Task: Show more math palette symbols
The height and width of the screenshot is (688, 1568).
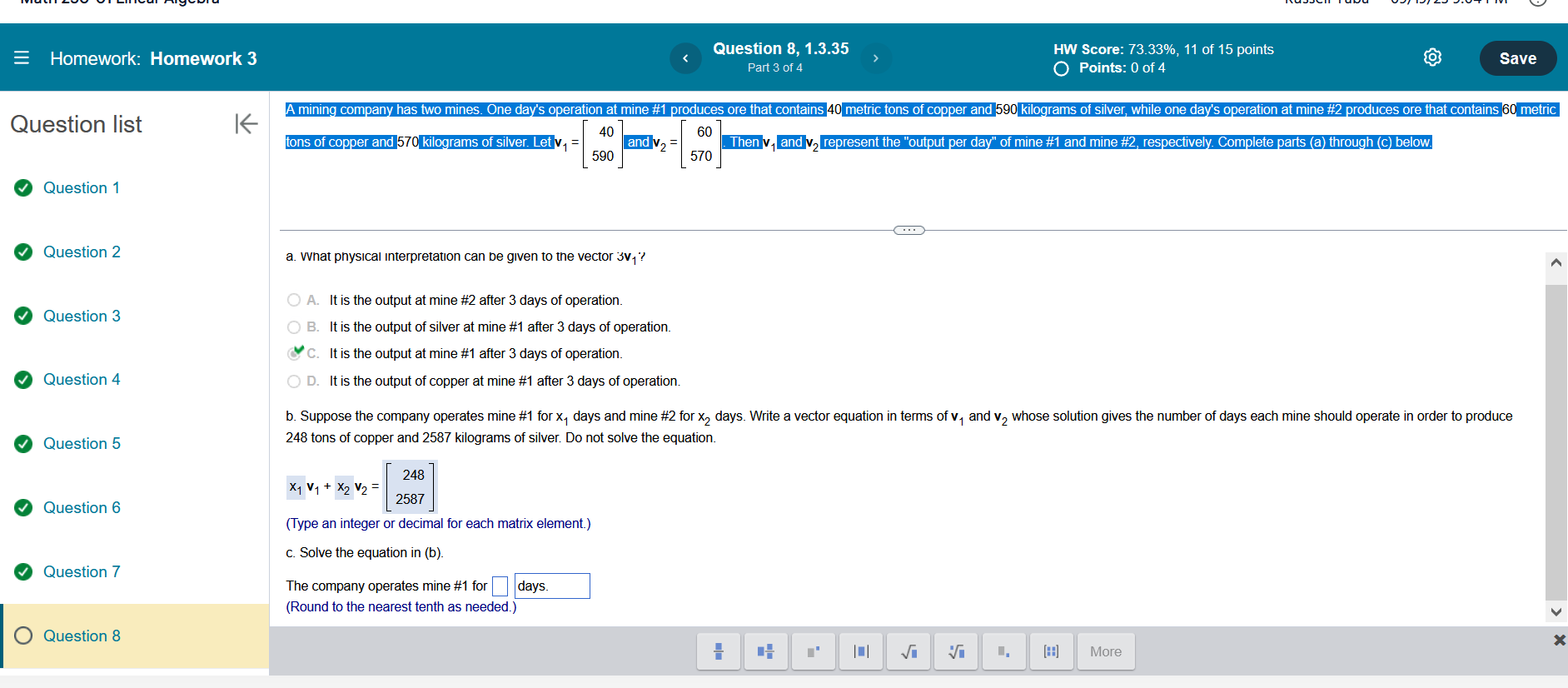Action: (1106, 651)
